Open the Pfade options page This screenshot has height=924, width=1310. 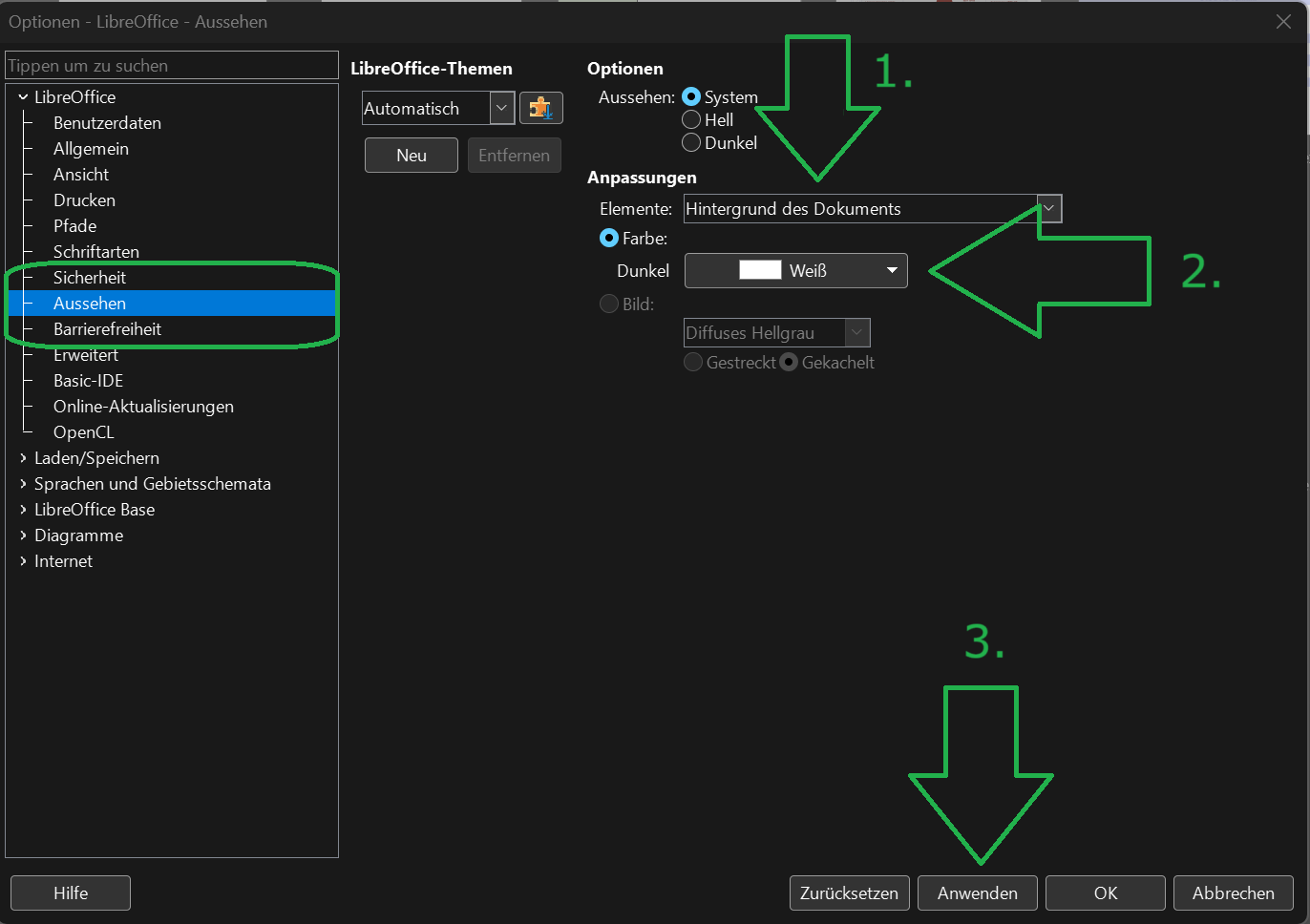(74, 226)
